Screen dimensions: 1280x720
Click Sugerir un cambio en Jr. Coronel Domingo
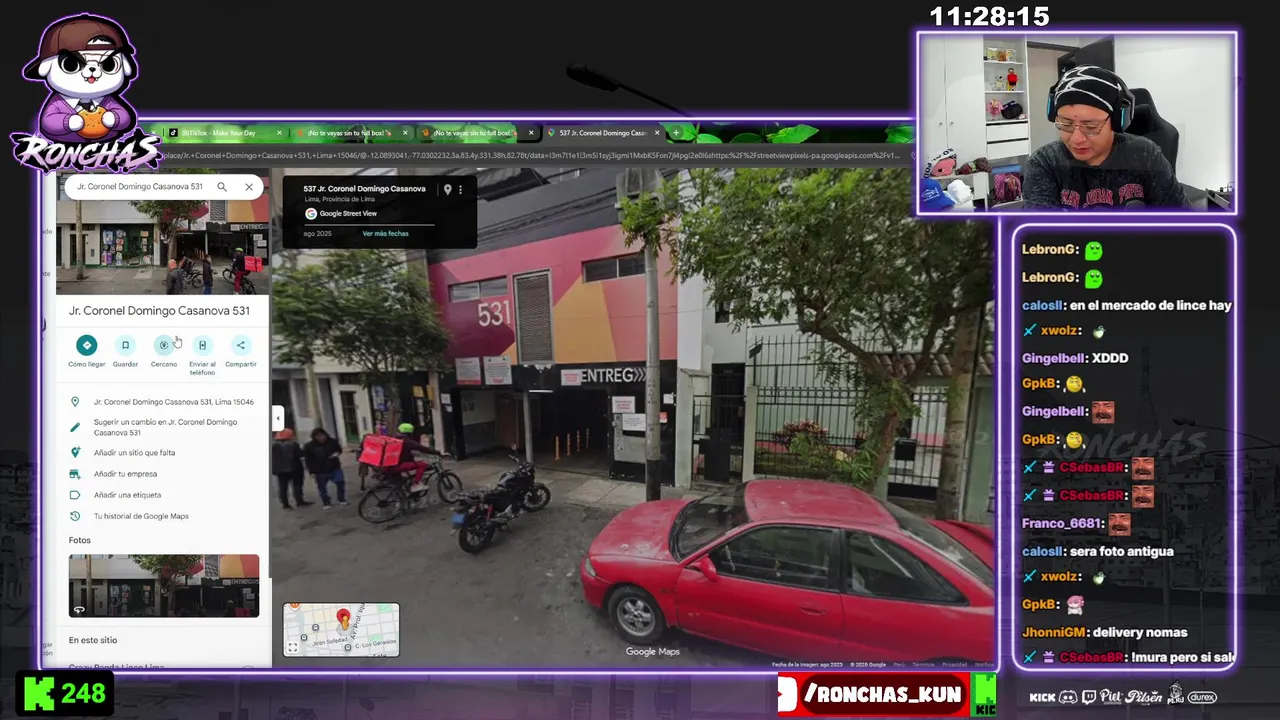click(165, 427)
